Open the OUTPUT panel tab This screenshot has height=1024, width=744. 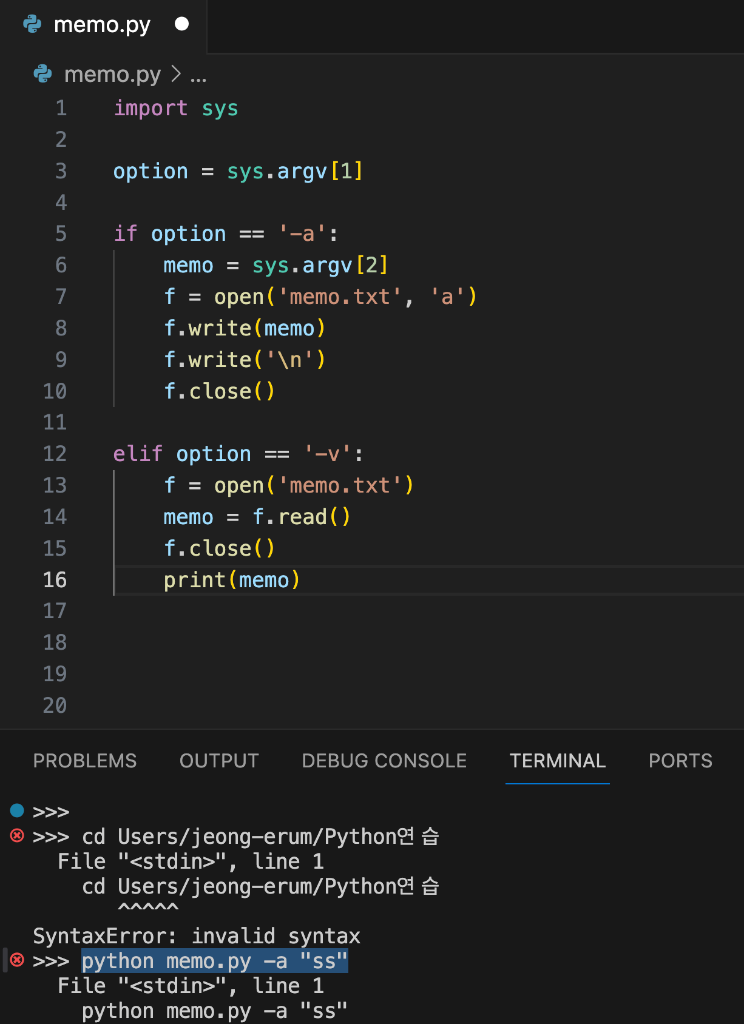(x=219, y=761)
